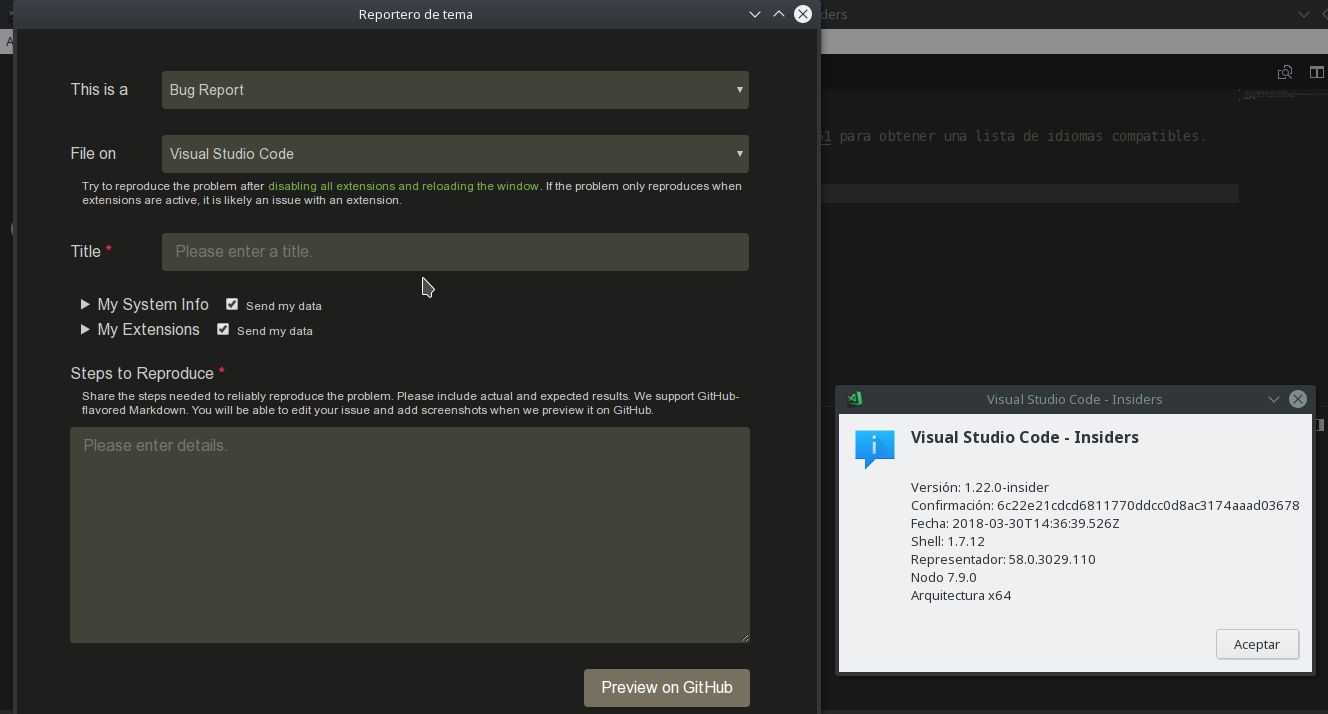Click the chevron at the top-right window corner
This screenshot has height=714, width=1328.
click(x=1304, y=14)
